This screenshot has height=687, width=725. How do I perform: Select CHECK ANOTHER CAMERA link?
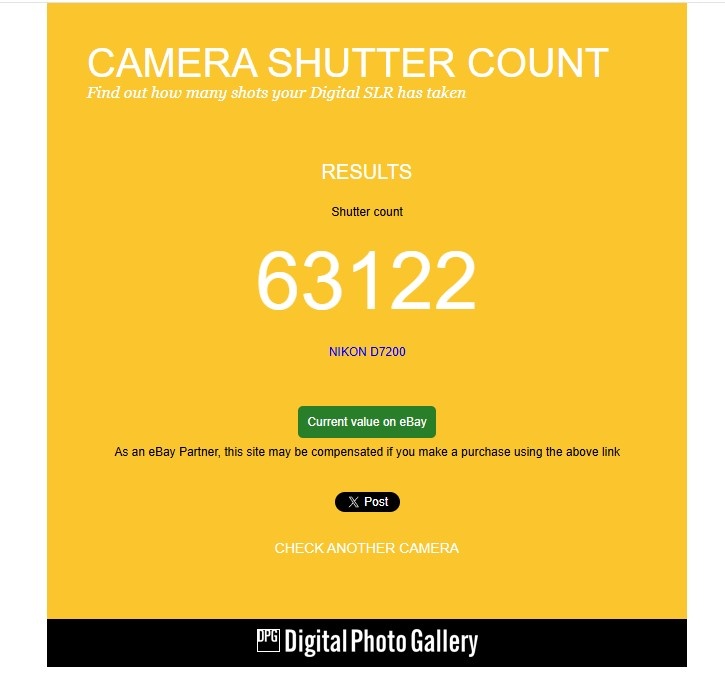tap(367, 548)
